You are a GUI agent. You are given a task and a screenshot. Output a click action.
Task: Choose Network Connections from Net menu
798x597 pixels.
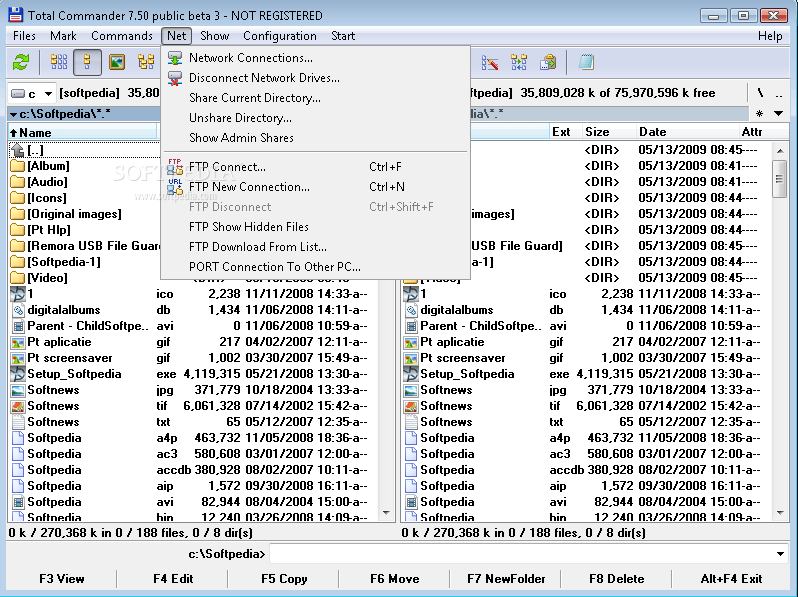tap(315, 58)
